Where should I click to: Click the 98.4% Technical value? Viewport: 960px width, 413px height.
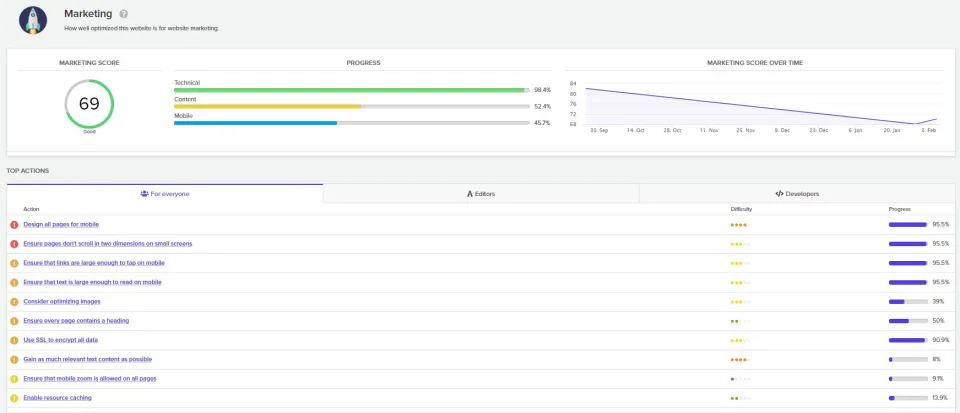542,90
